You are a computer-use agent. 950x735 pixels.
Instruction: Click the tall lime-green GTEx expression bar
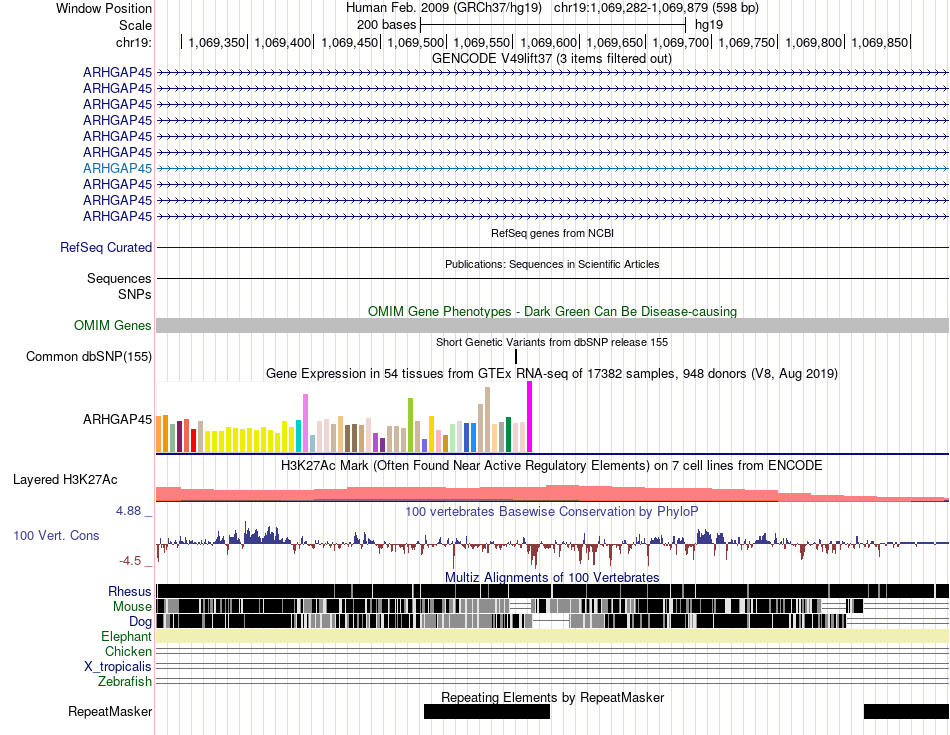pyautogui.click(x=410, y=425)
